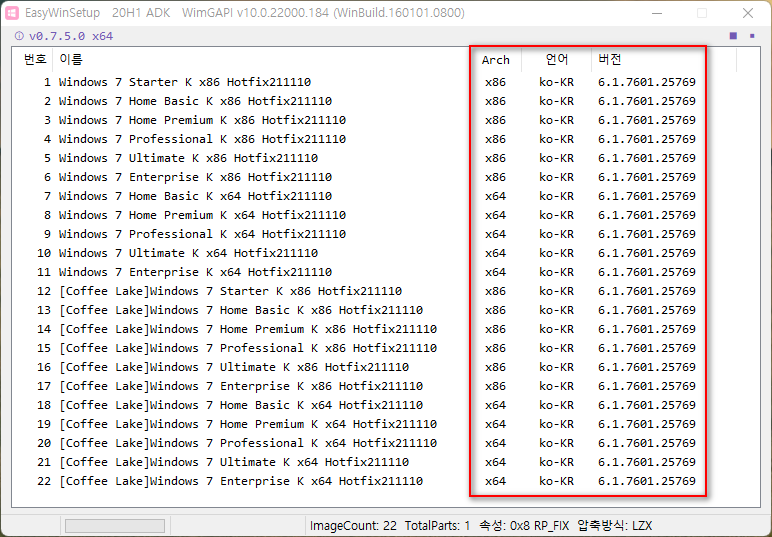Click the x86 Arch cell of row 12
The width and height of the screenshot is (772, 537).
click(x=495, y=291)
